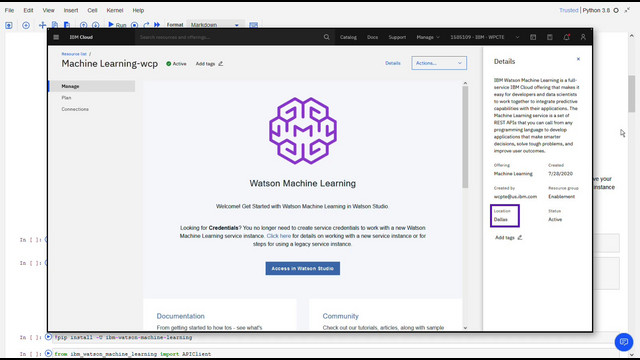
Task: Restart and run all with the fast-forward icon
Action: [157, 25]
